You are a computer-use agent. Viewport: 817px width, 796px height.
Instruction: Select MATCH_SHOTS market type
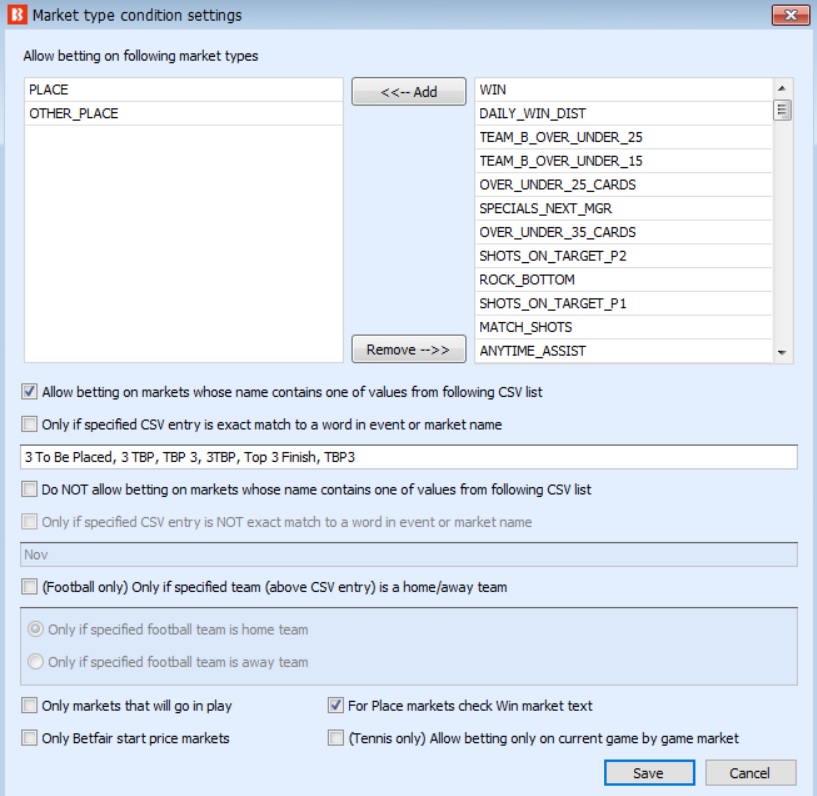[x=623, y=327]
